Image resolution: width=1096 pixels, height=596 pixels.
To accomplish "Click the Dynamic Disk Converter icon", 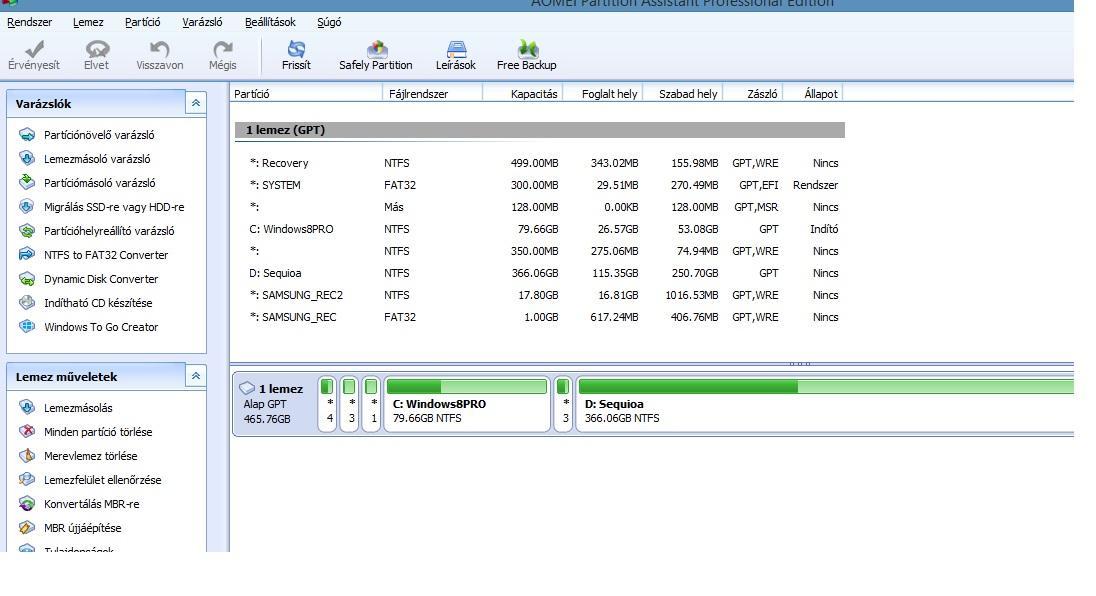I will [x=27, y=279].
